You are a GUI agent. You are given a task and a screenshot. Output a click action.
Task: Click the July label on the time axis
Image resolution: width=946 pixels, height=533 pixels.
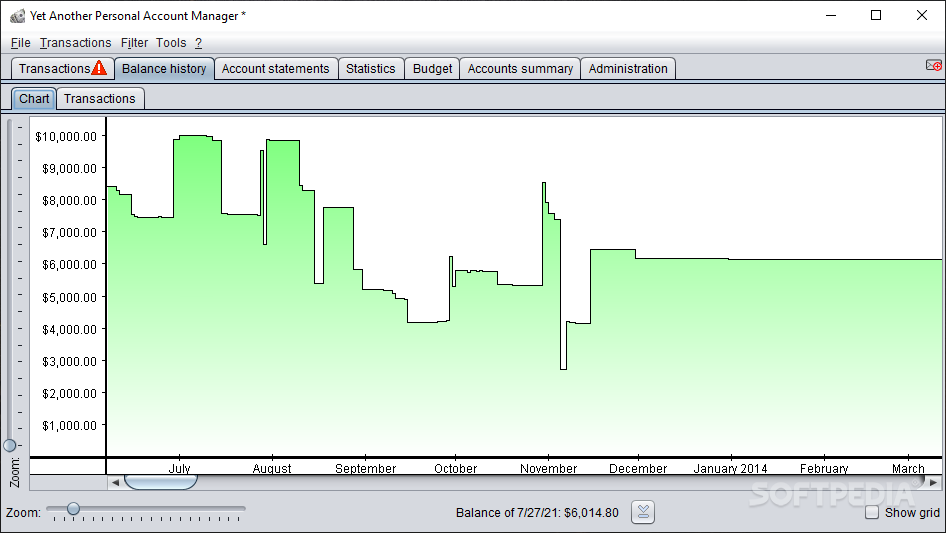(x=179, y=468)
